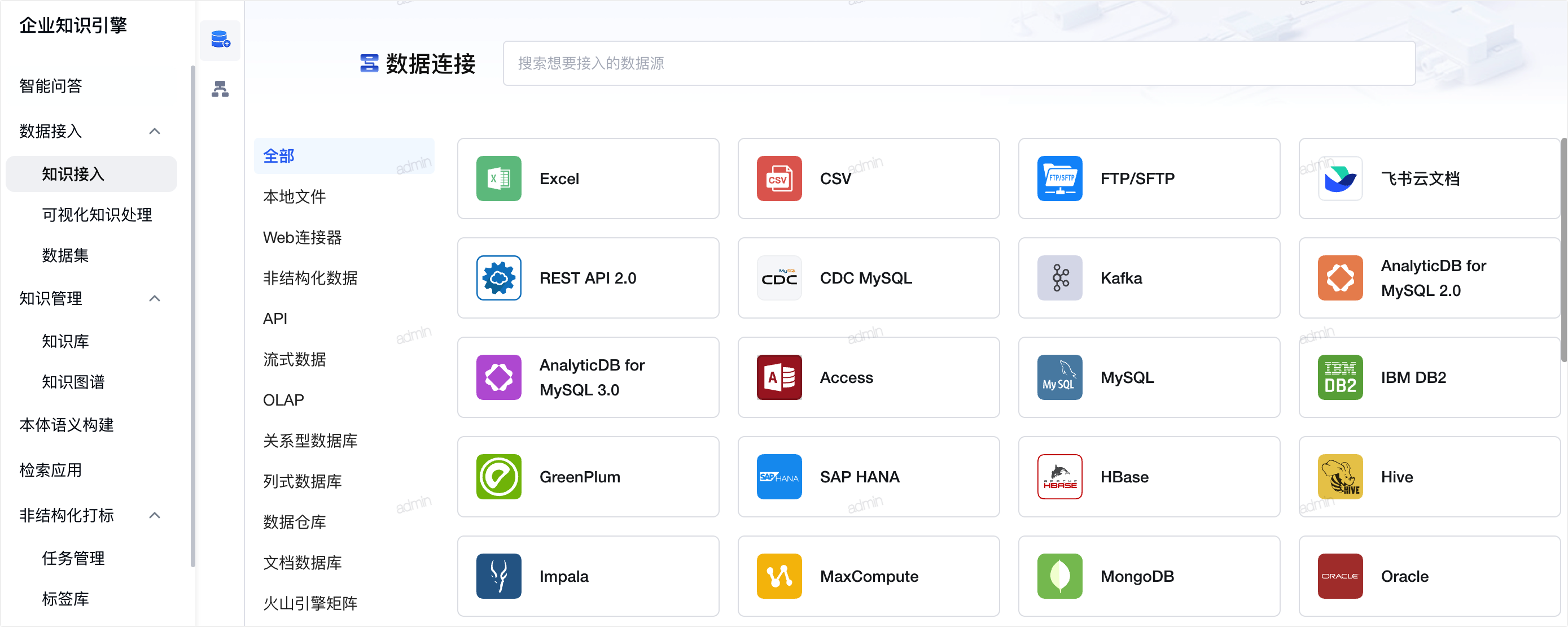
Task: Click the orange AnalyticDB for MySQL 2.0 icon
Action: [1341, 278]
